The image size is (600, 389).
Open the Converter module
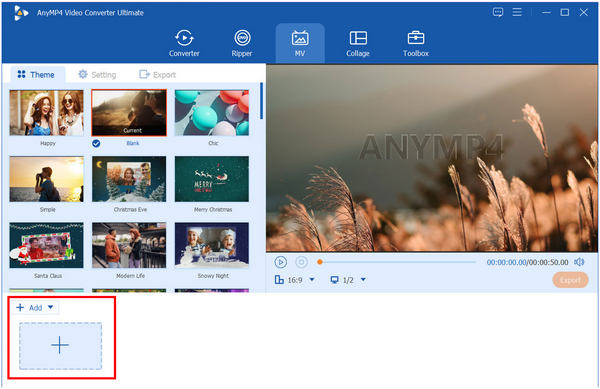pos(184,43)
